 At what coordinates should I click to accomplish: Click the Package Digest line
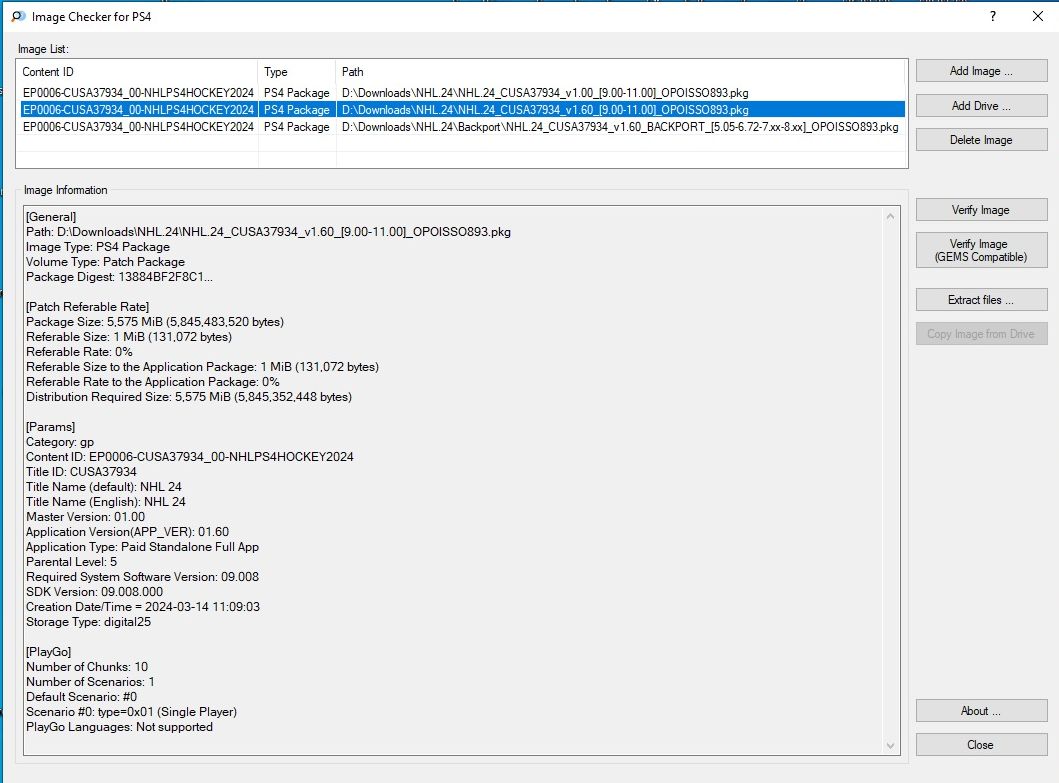pos(120,277)
